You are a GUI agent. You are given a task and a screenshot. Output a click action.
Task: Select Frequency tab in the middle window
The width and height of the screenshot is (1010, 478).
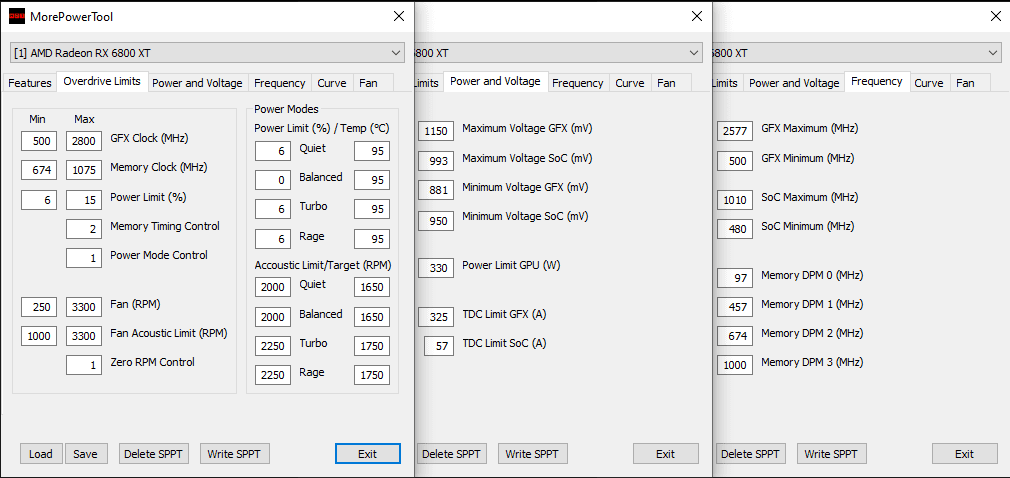pyautogui.click(x=578, y=83)
